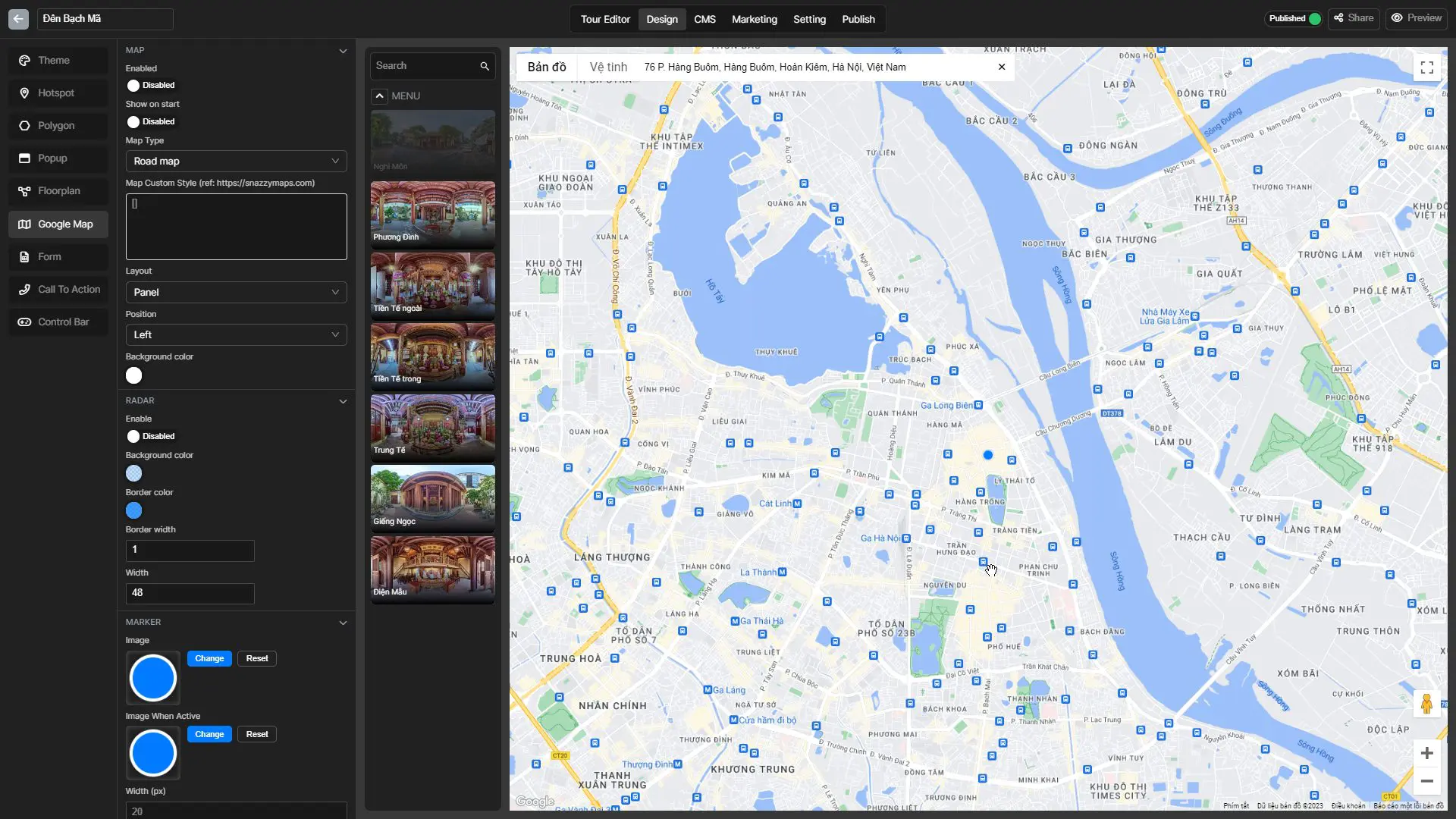Open the Hotspot sidebar section
The image size is (1456, 819).
(x=58, y=93)
